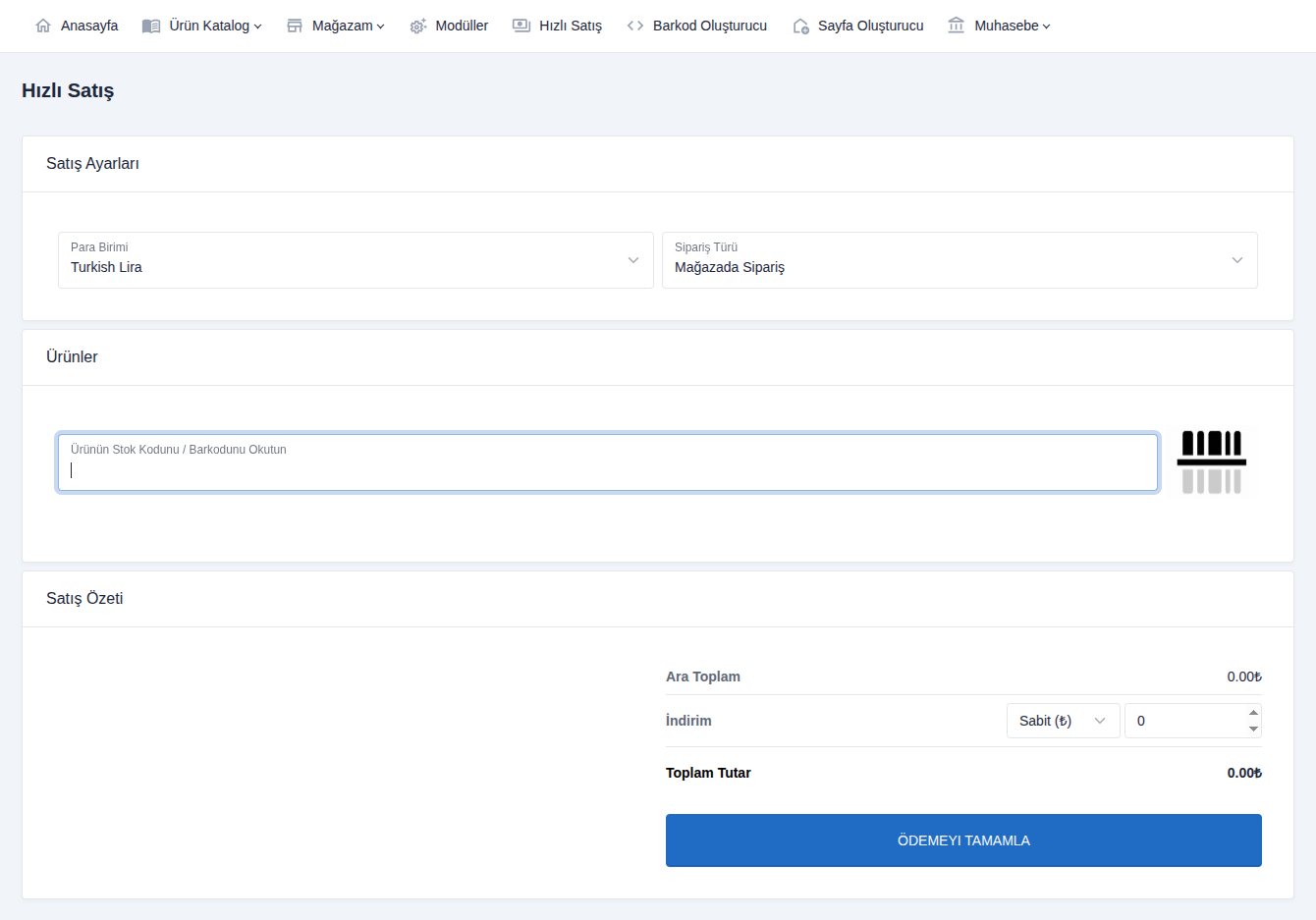Click the gears icon beside Modüller
The width and height of the screenshot is (1316, 920).
(x=418, y=26)
